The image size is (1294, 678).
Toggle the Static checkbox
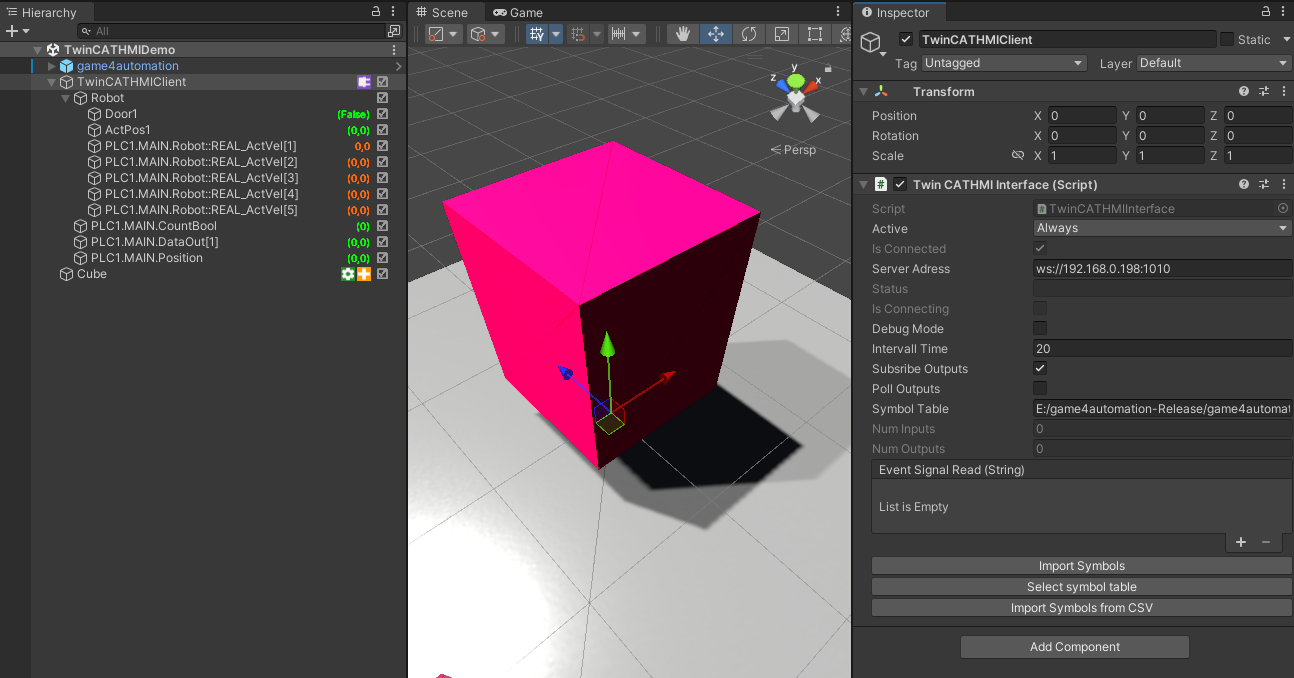pyautogui.click(x=1227, y=40)
